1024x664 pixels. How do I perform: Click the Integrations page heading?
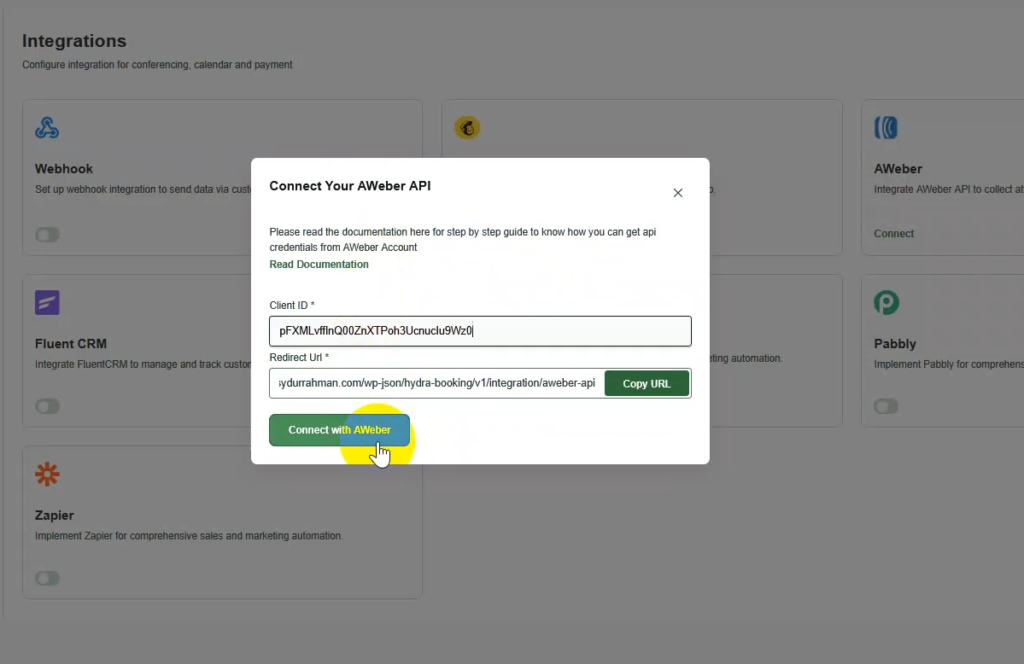74,41
